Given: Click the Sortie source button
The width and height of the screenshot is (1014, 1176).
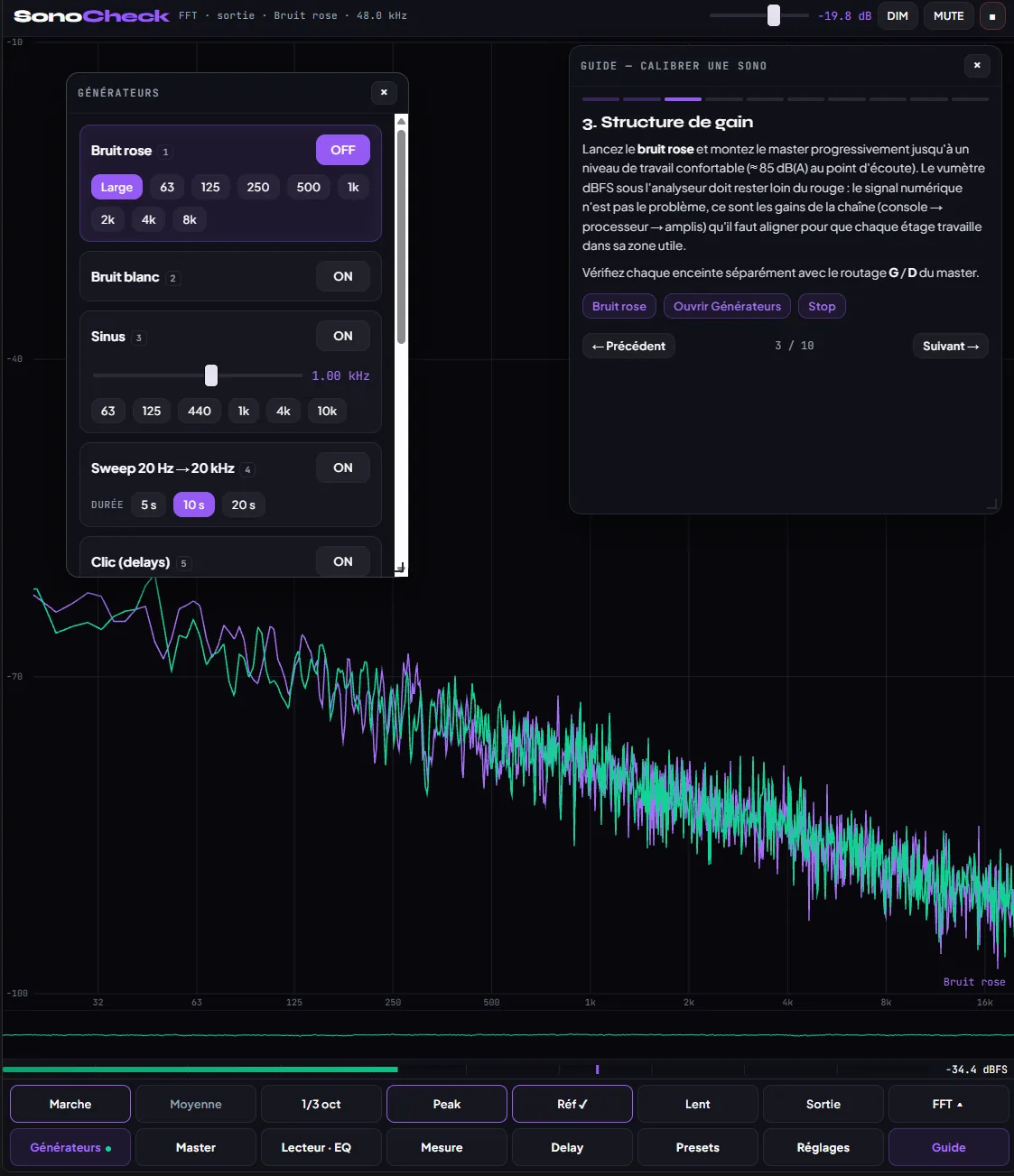Looking at the screenshot, I should click(x=823, y=1104).
